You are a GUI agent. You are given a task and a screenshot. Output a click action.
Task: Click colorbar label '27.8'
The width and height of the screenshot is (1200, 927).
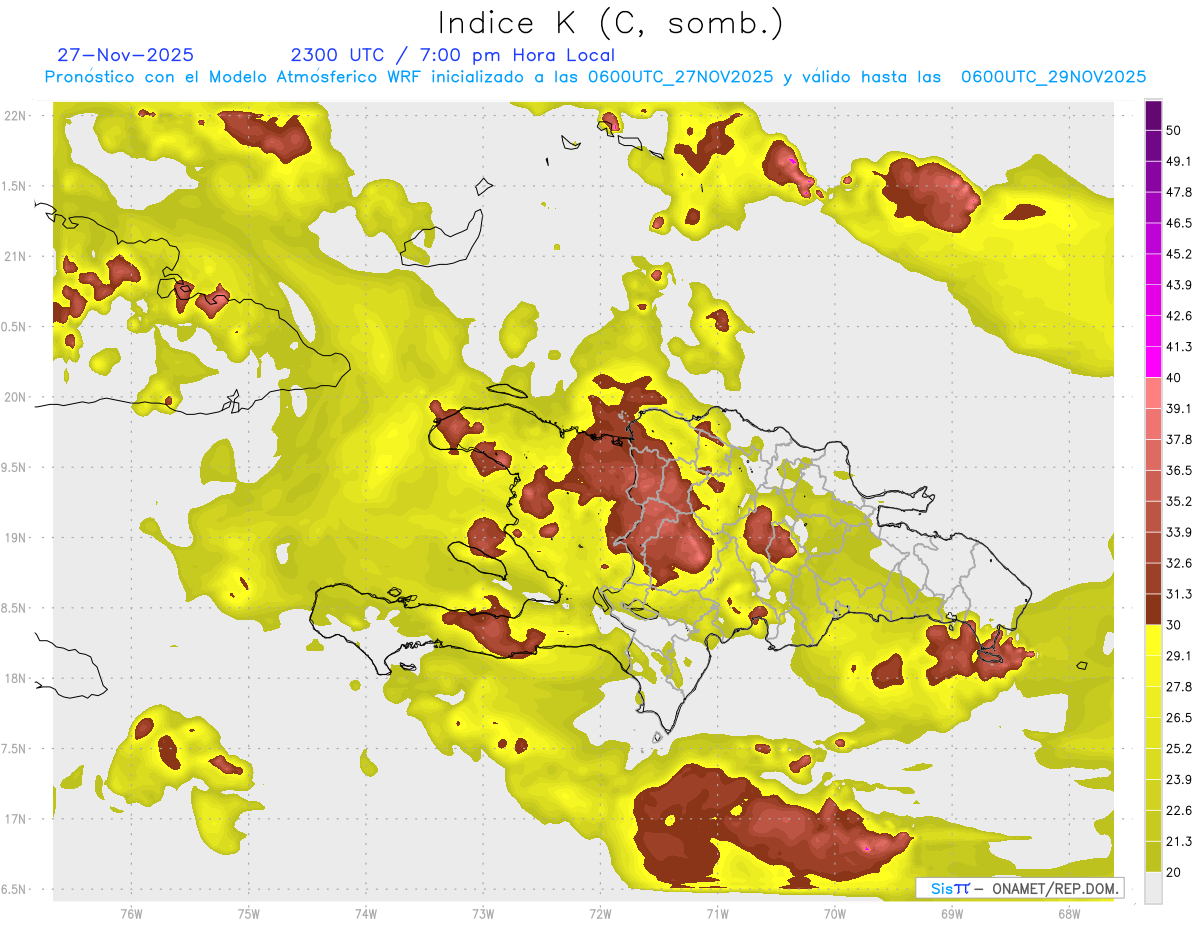(1179, 687)
